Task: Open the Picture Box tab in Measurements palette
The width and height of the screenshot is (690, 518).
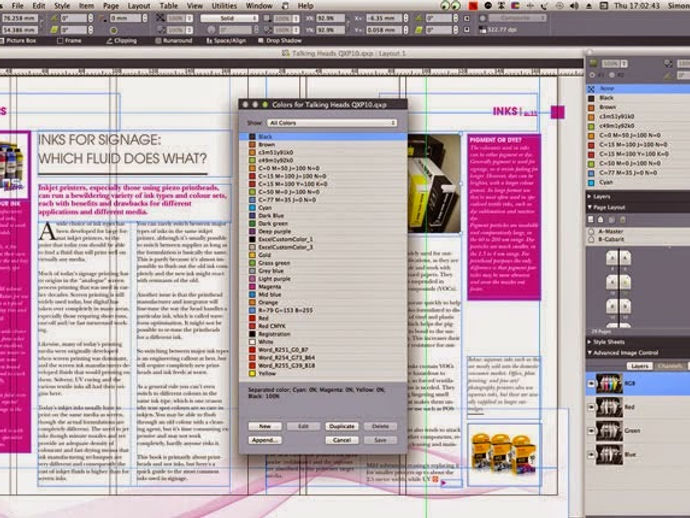Action: pyautogui.click(x=18, y=41)
